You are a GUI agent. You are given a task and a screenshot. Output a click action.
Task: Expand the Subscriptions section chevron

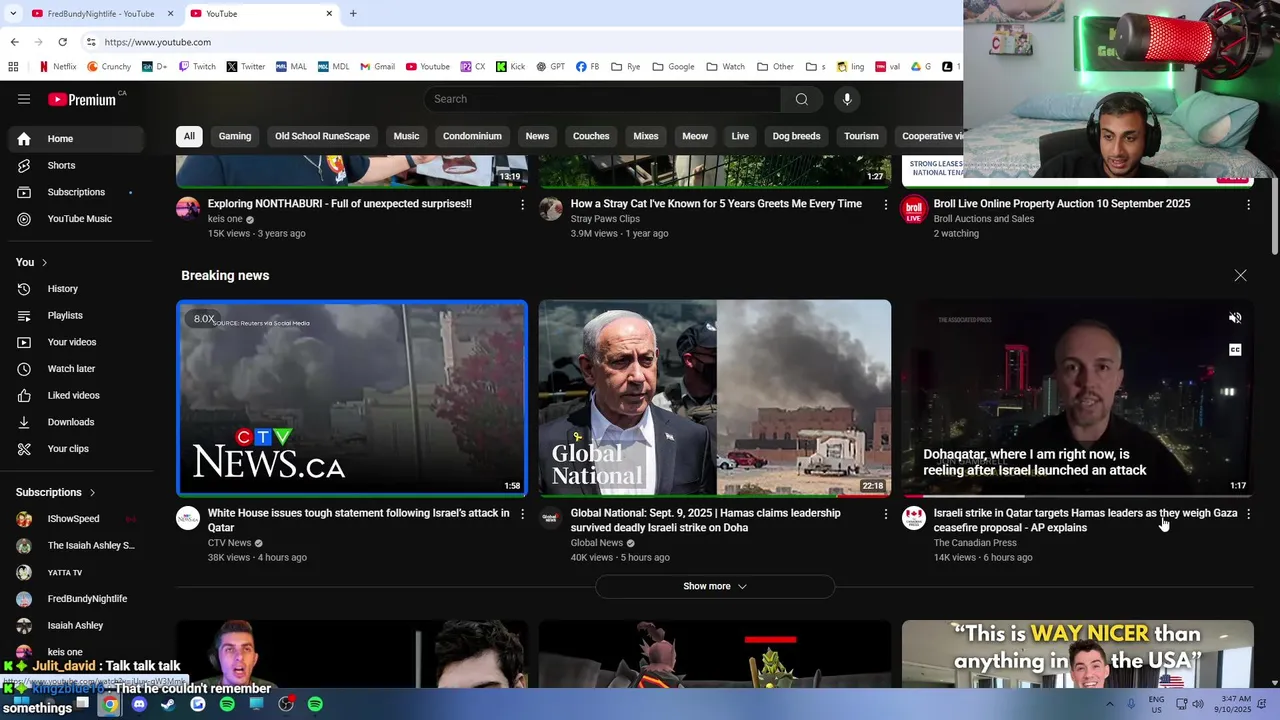(x=92, y=493)
